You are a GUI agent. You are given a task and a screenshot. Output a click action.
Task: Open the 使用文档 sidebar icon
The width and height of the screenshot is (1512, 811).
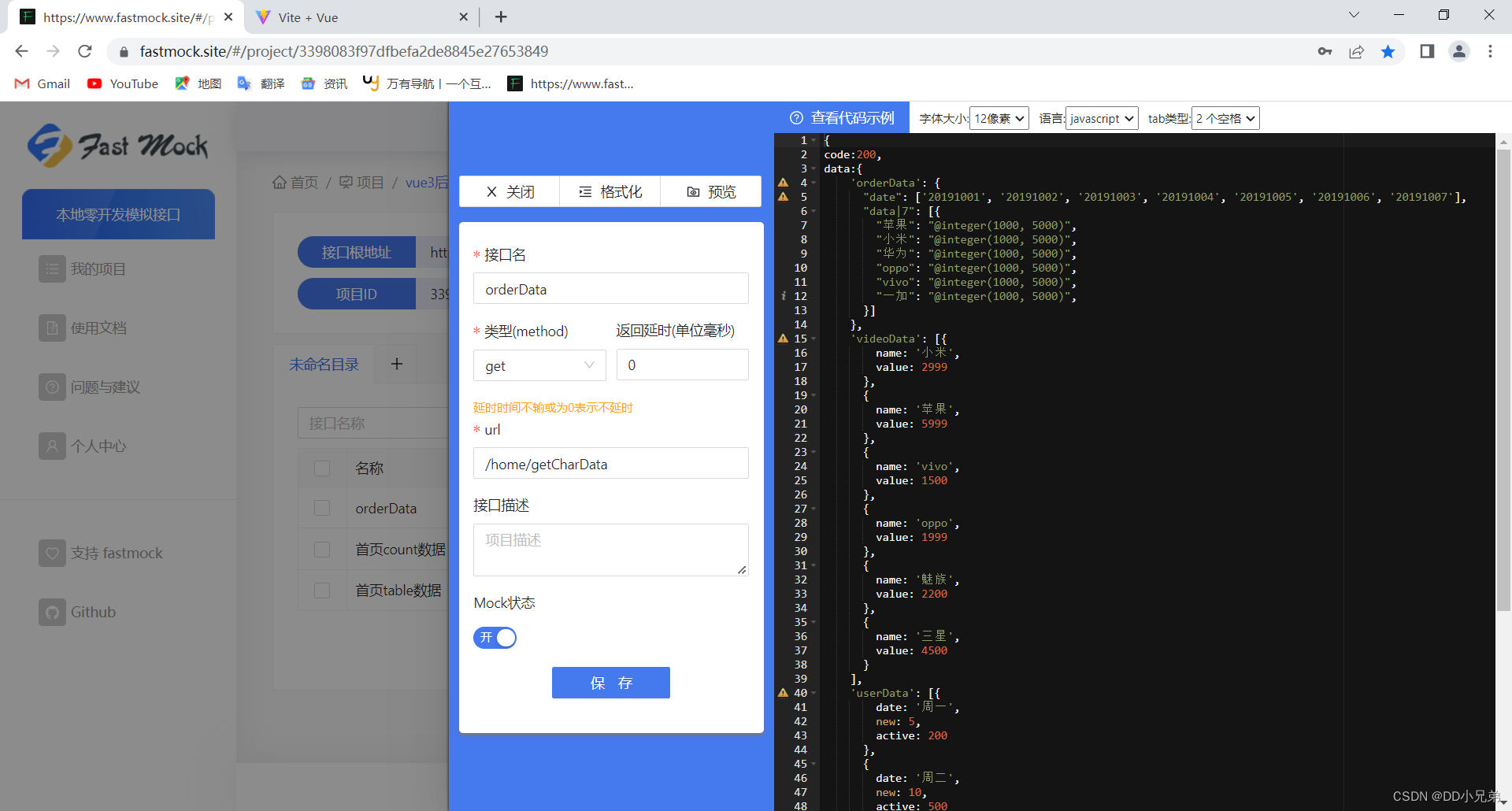point(52,328)
